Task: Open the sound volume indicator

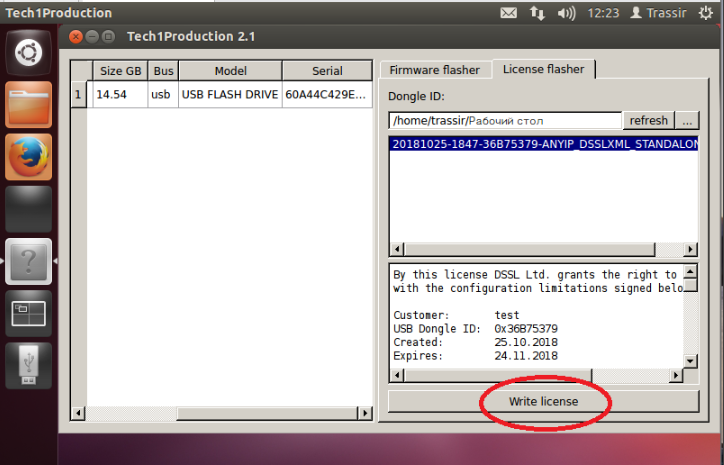Action: (566, 13)
